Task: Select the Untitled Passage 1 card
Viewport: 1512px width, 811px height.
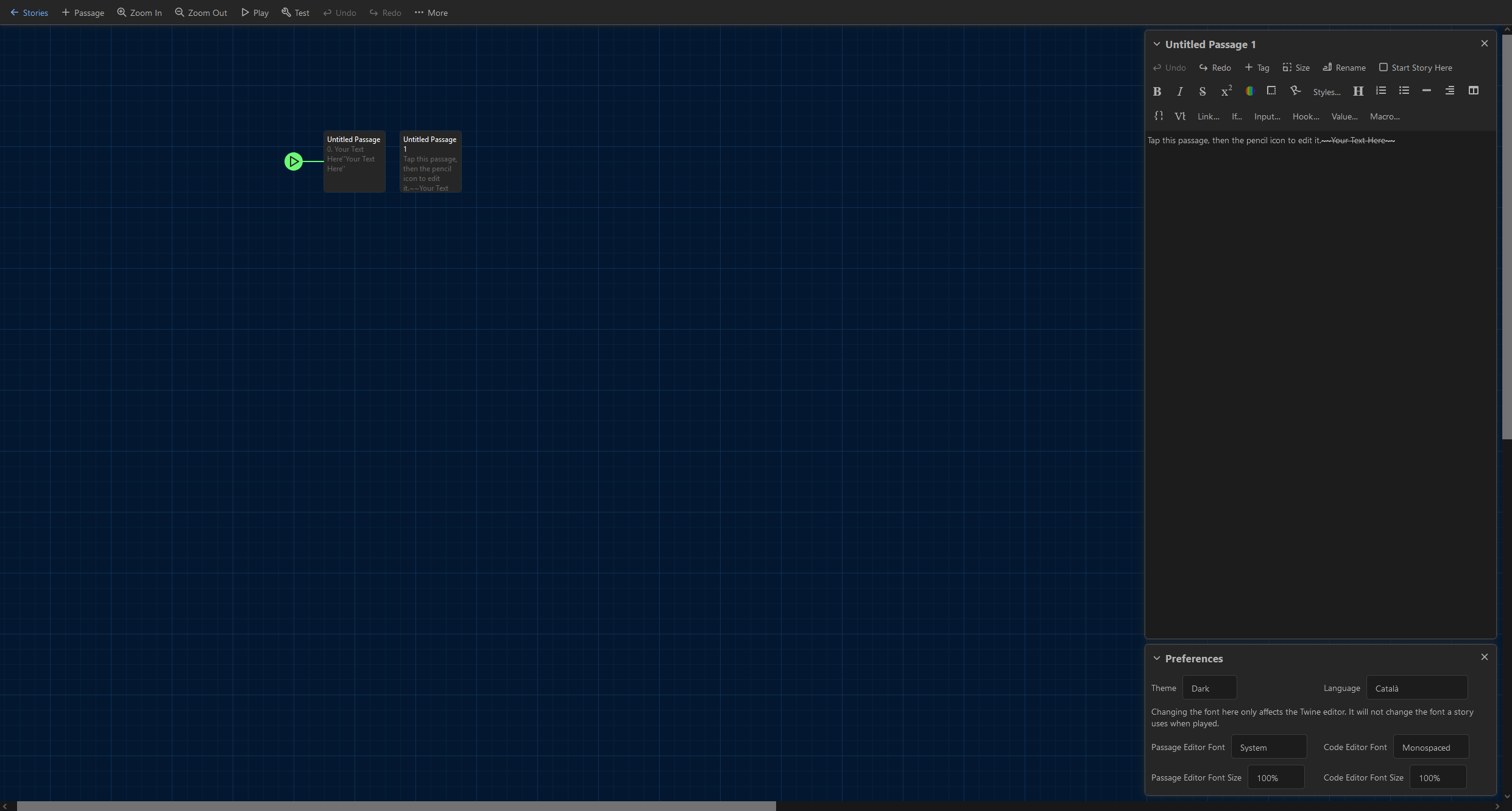Action: click(431, 161)
